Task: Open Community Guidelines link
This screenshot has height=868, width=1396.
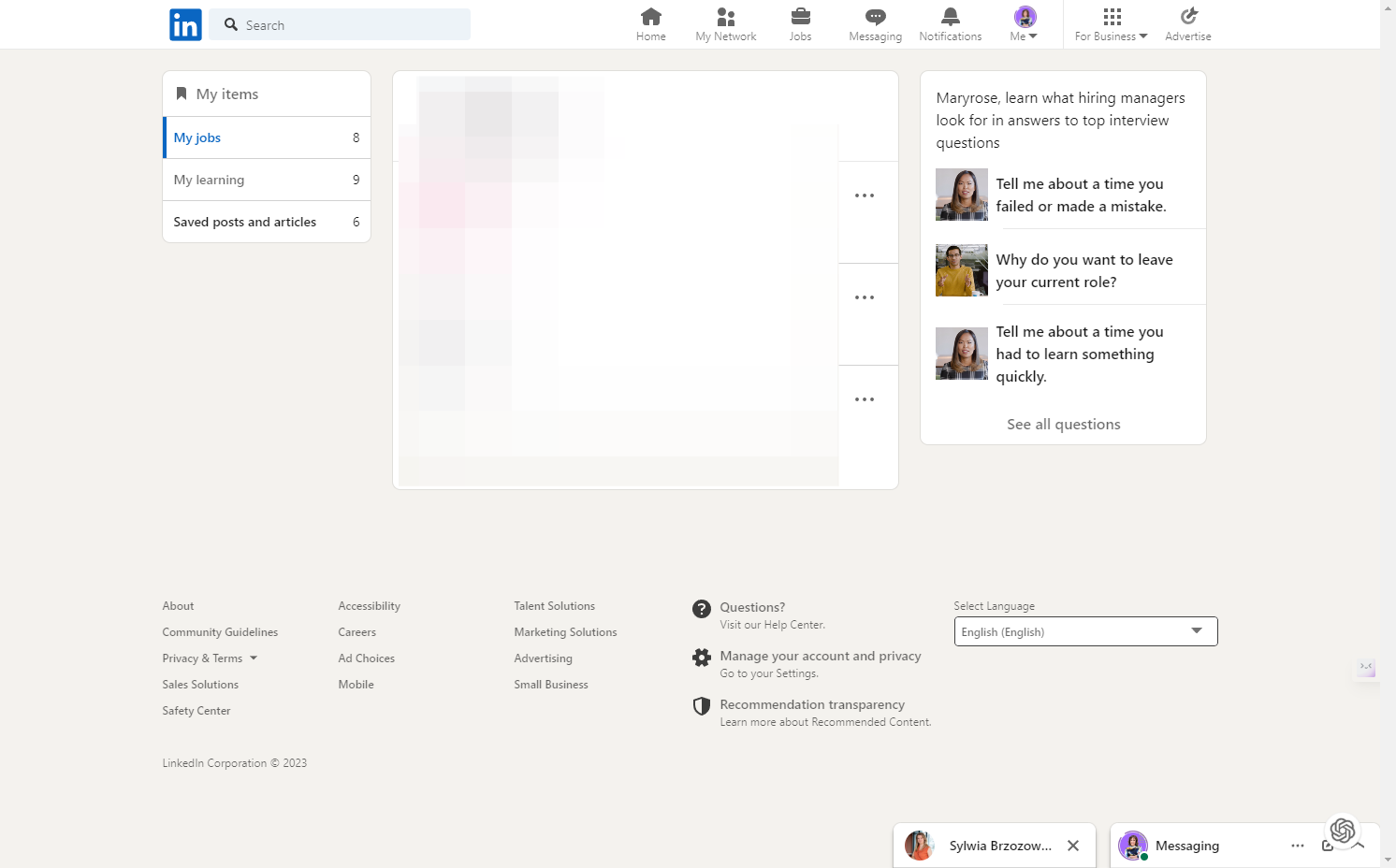Action: pos(220,632)
